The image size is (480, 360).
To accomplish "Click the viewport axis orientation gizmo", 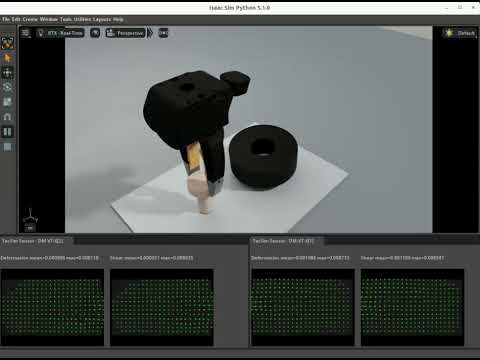I will pyautogui.click(x=30, y=217).
